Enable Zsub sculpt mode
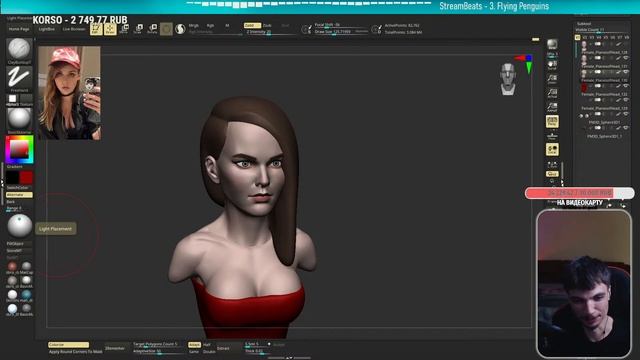Screen dimensions: 640x360 [267, 25]
